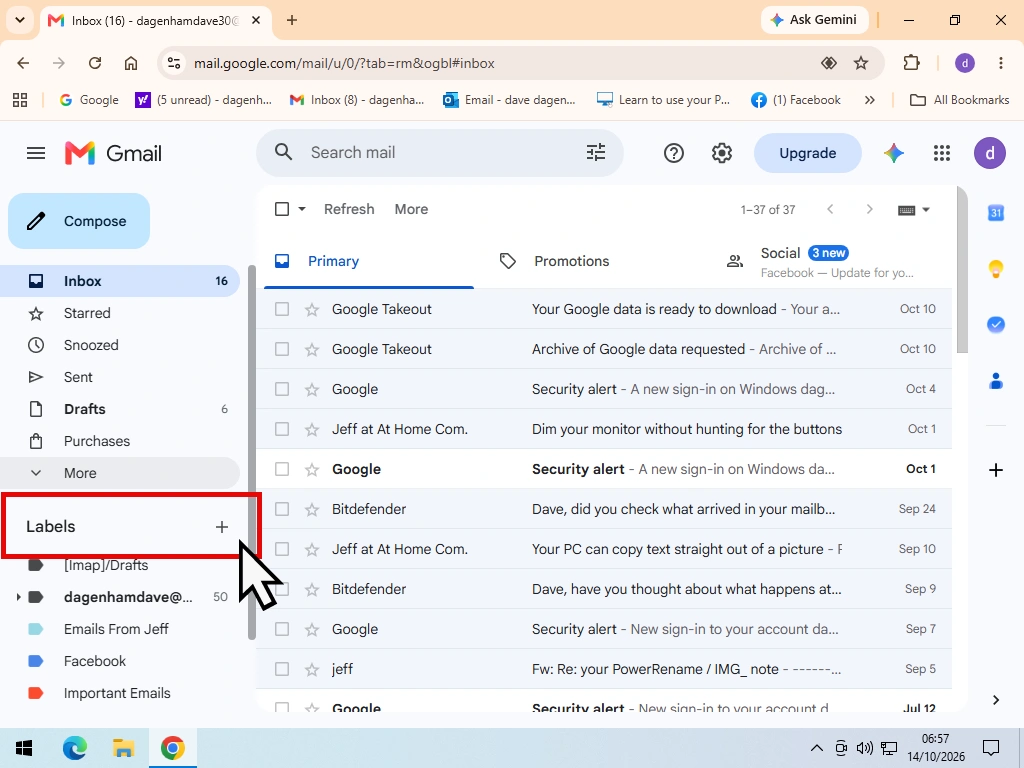Open Gmail Support help icon
This screenshot has height=768, width=1024.
tap(673, 153)
